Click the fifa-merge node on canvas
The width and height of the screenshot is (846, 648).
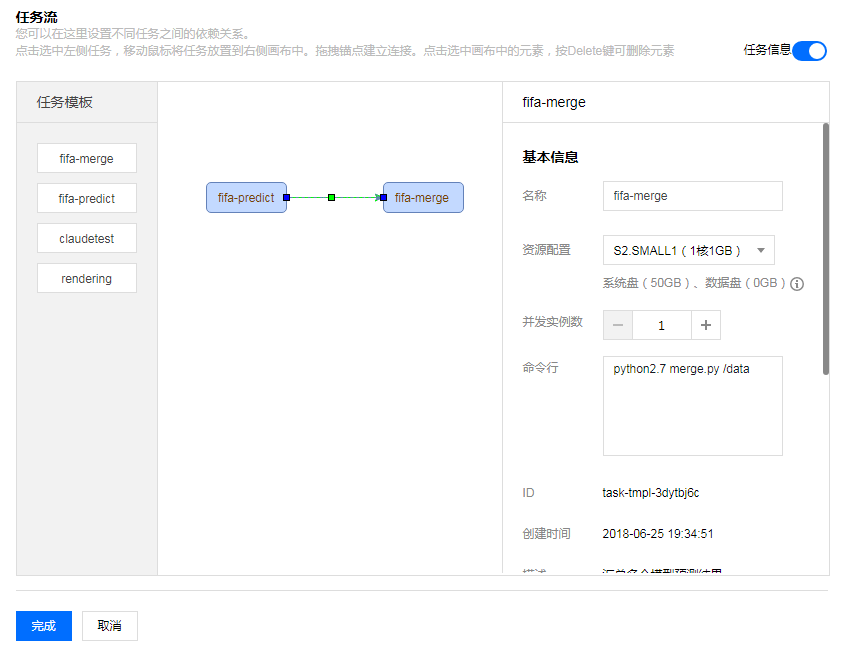point(423,197)
